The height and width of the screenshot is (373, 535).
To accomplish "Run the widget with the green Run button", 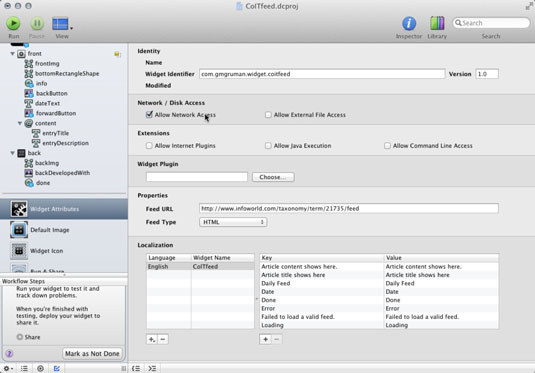I will (x=13, y=24).
